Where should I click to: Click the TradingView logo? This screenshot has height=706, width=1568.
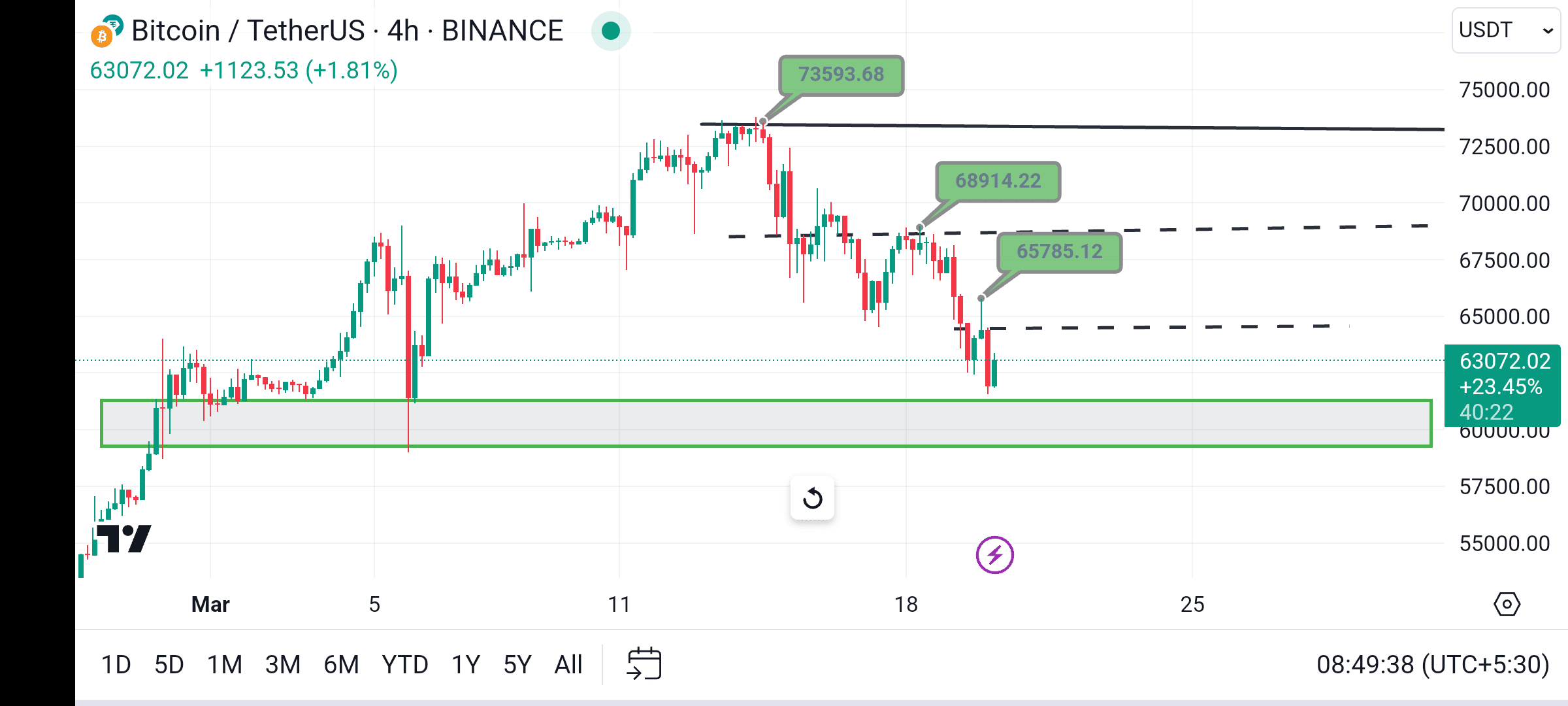pos(124,539)
